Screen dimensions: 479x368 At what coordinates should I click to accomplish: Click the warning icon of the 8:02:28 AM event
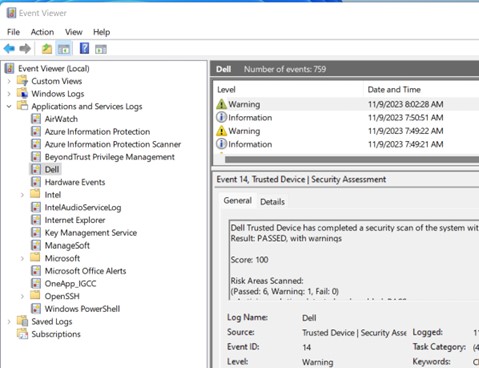click(x=221, y=104)
